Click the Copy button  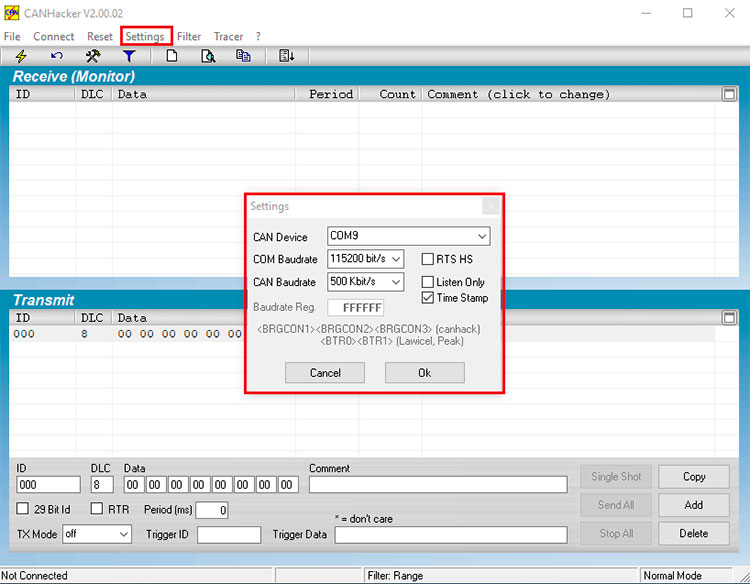pyautogui.click(x=694, y=477)
